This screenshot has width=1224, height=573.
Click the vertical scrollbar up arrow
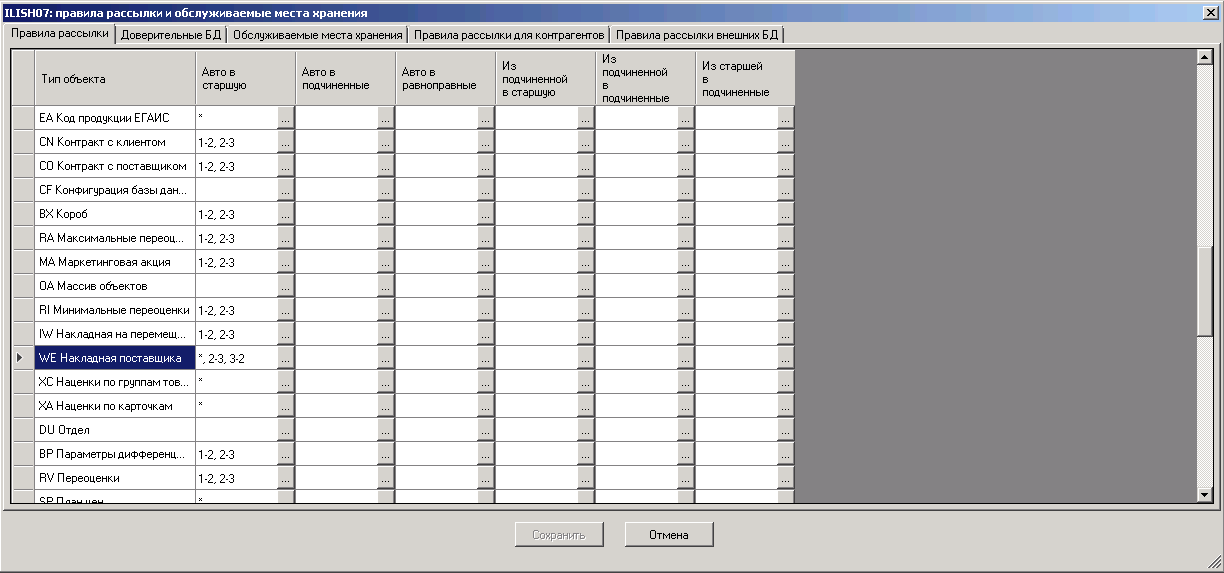click(1205, 58)
